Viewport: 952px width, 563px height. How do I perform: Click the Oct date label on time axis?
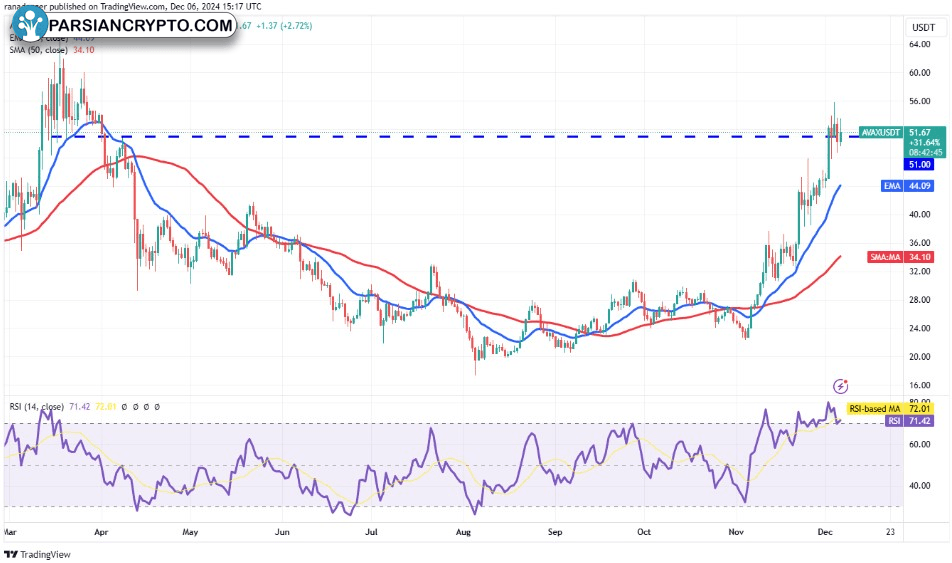[x=644, y=532]
